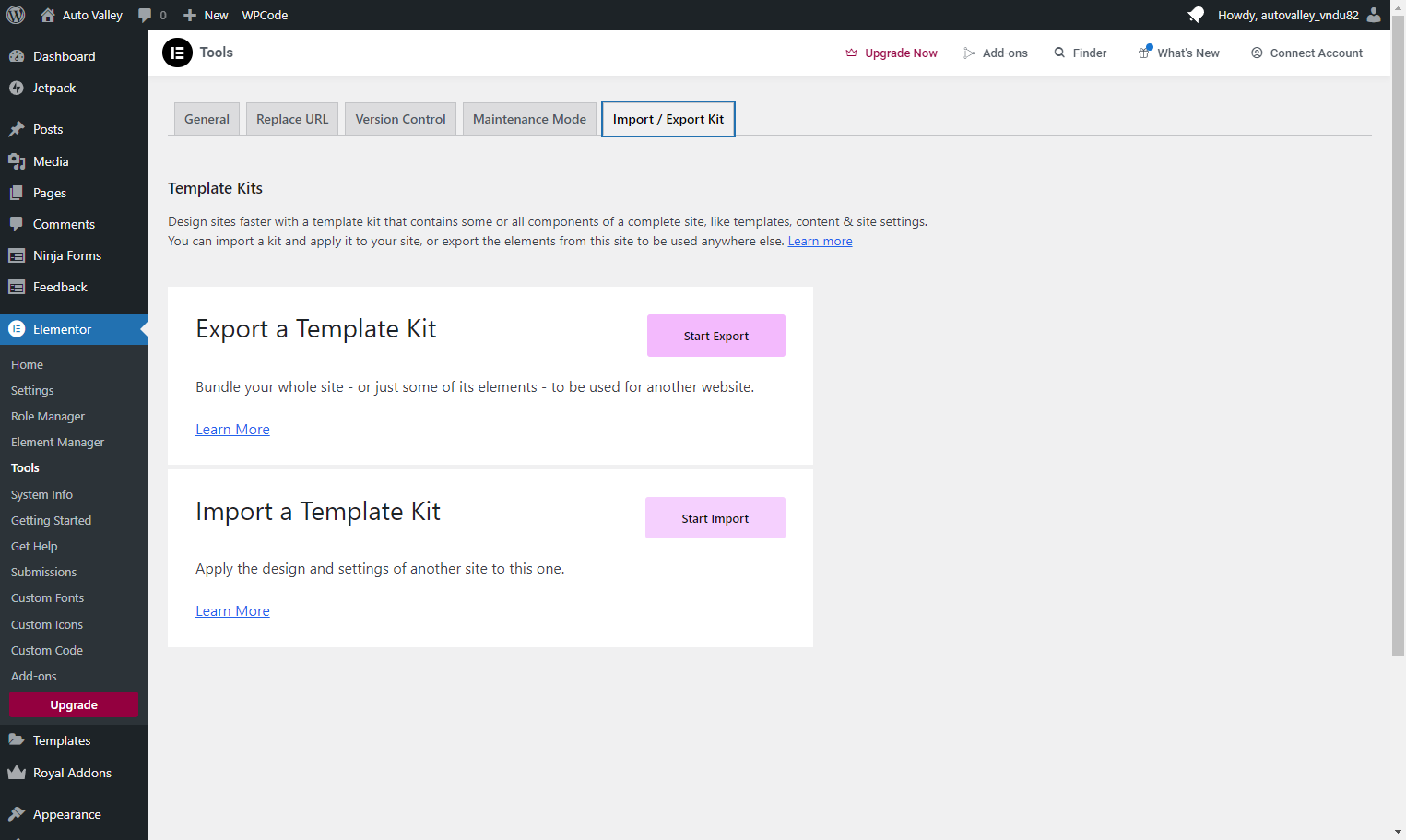Image resolution: width=1406 pixels, height=840 pixels.
Task: Open Learn More link under Import a Template Kit
Action: (232, 611)
